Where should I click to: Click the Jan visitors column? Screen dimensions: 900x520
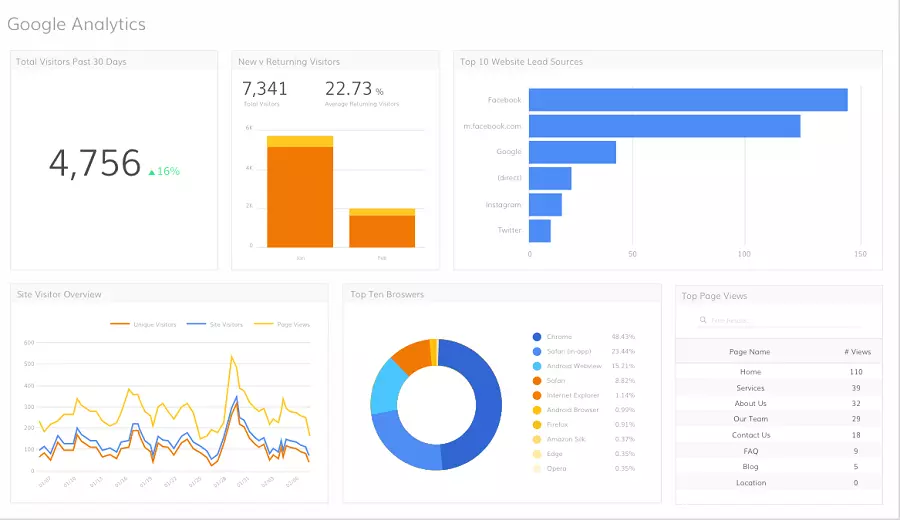point(300,192)
